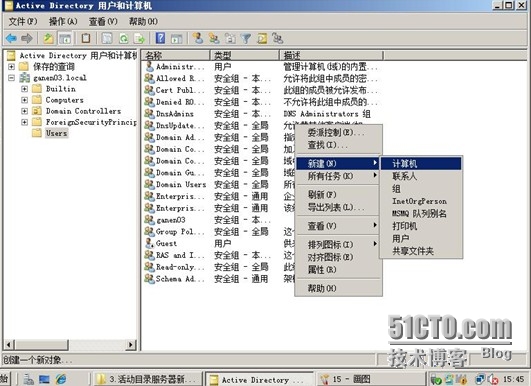Sort list by the 类型 column header
Screen dimensions: 531x386
click(245, 55)
